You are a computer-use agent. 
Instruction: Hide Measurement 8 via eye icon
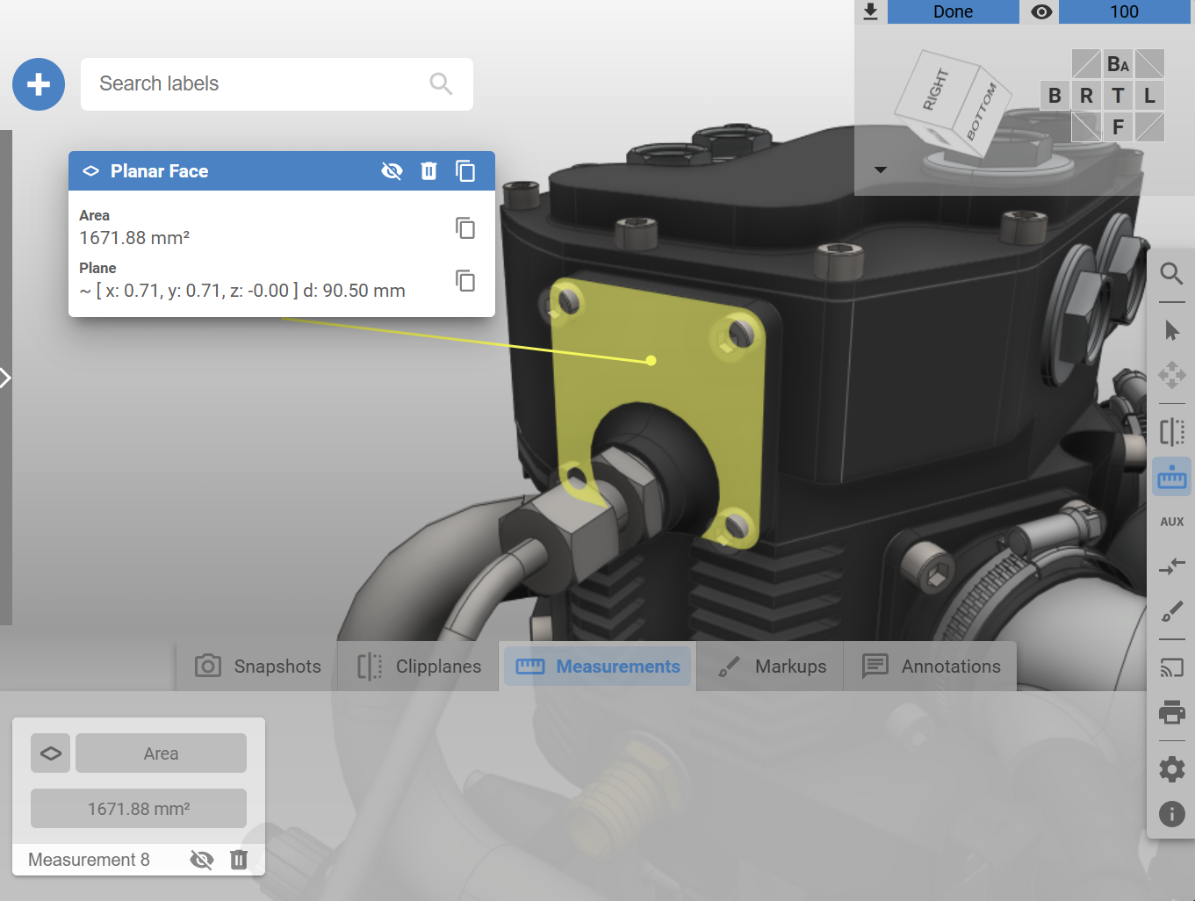(201, 860)
